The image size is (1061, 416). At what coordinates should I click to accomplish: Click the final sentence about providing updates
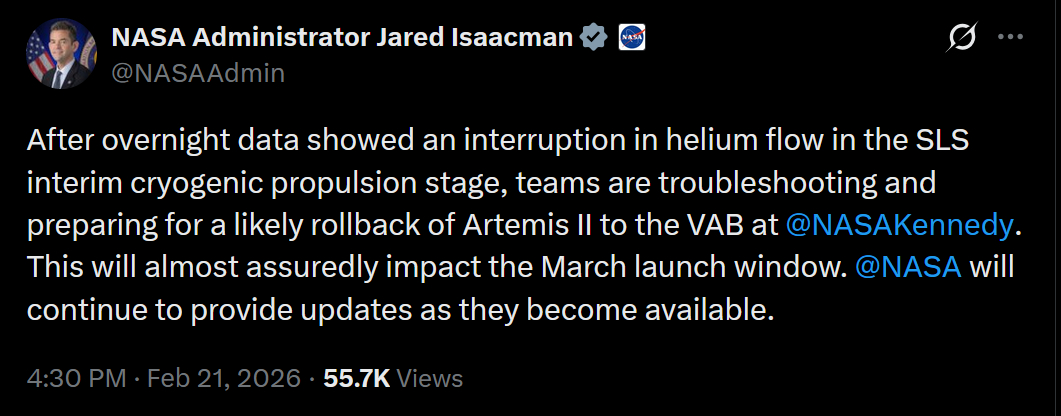(x=400, y=309)
